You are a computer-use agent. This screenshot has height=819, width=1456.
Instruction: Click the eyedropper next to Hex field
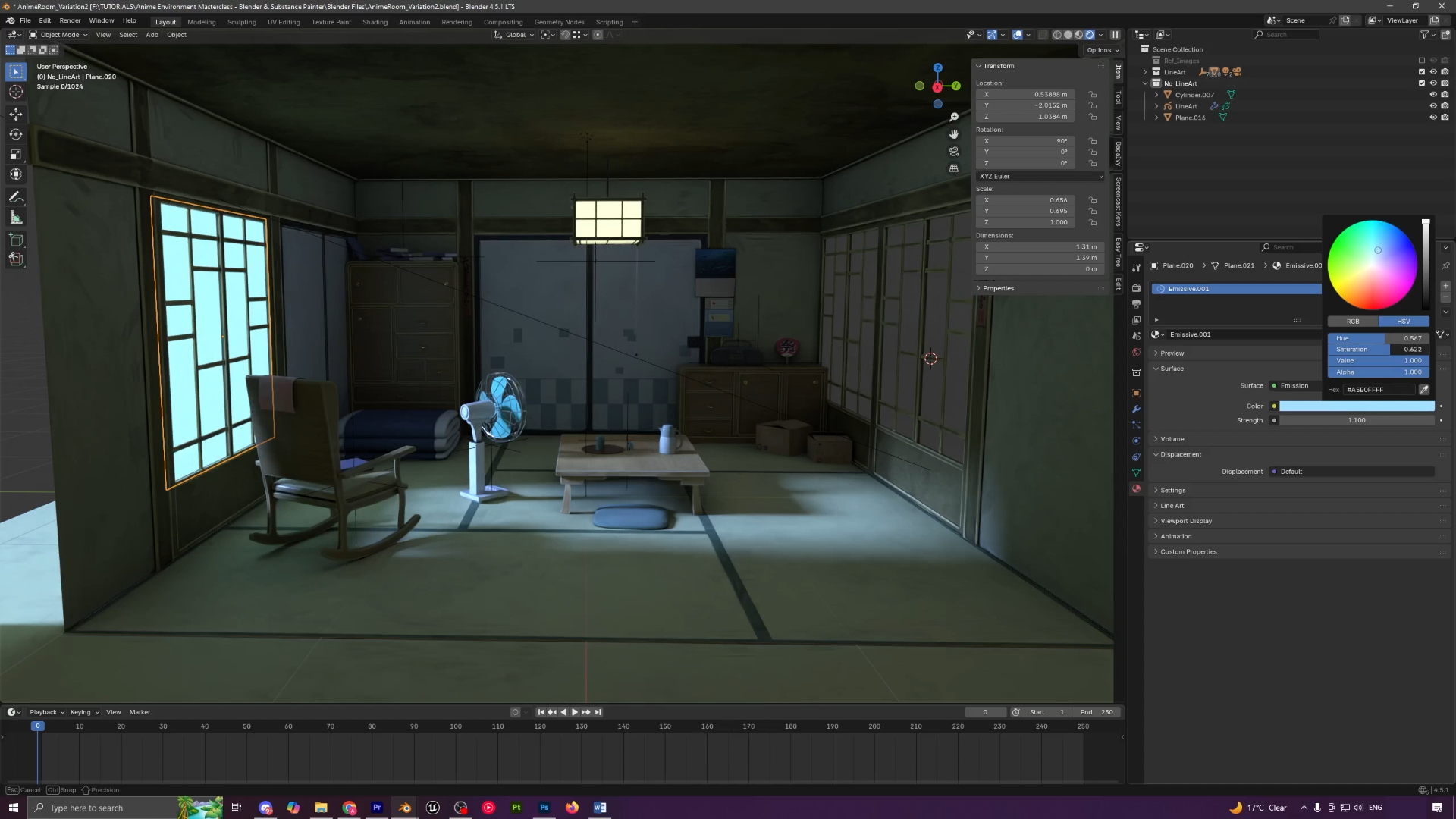point(1424,390)
